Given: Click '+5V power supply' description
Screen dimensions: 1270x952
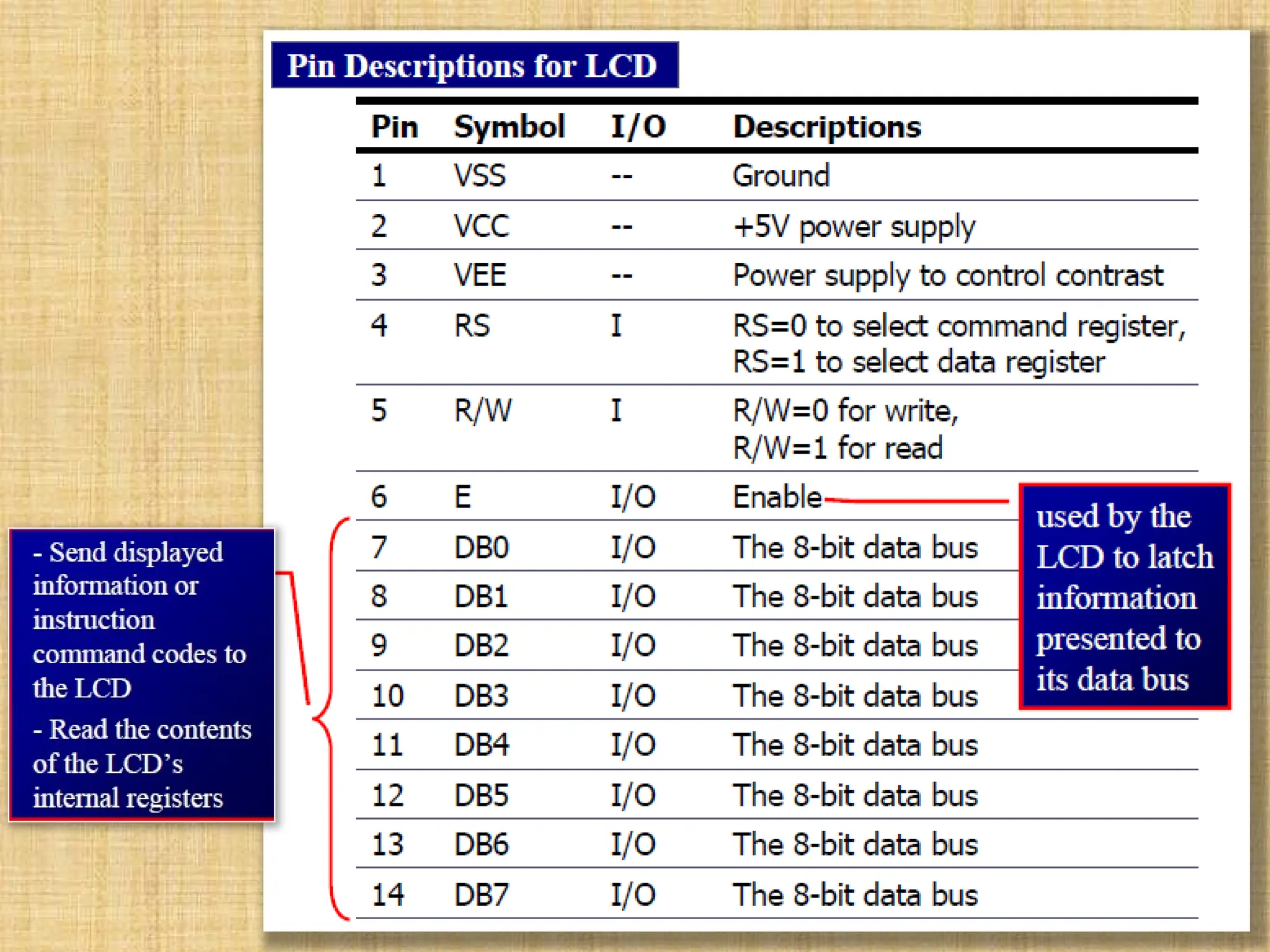Looking at the screenshot, I should click(854, 227).
